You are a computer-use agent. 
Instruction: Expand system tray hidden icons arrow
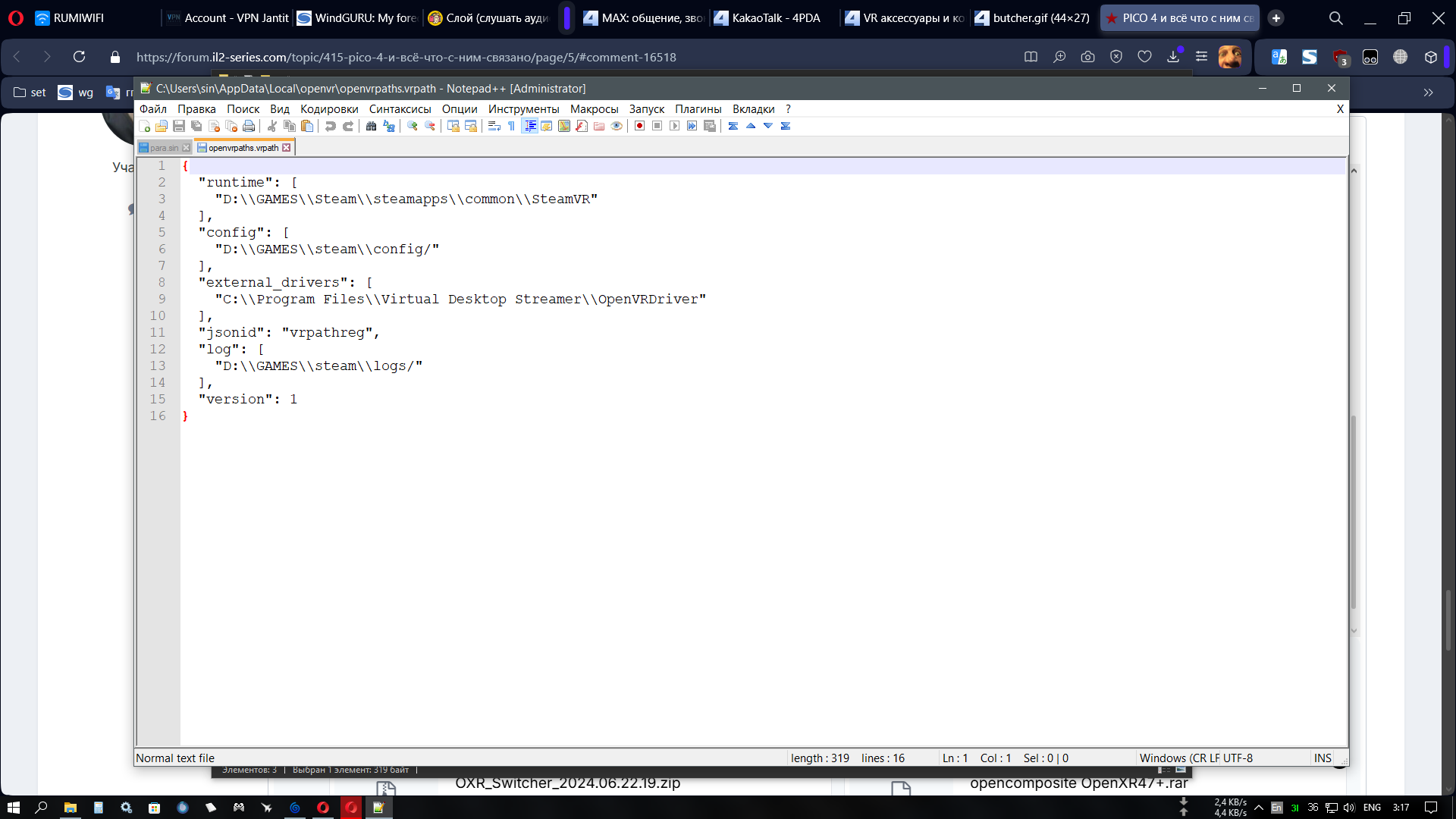[x=1259, y=808]
